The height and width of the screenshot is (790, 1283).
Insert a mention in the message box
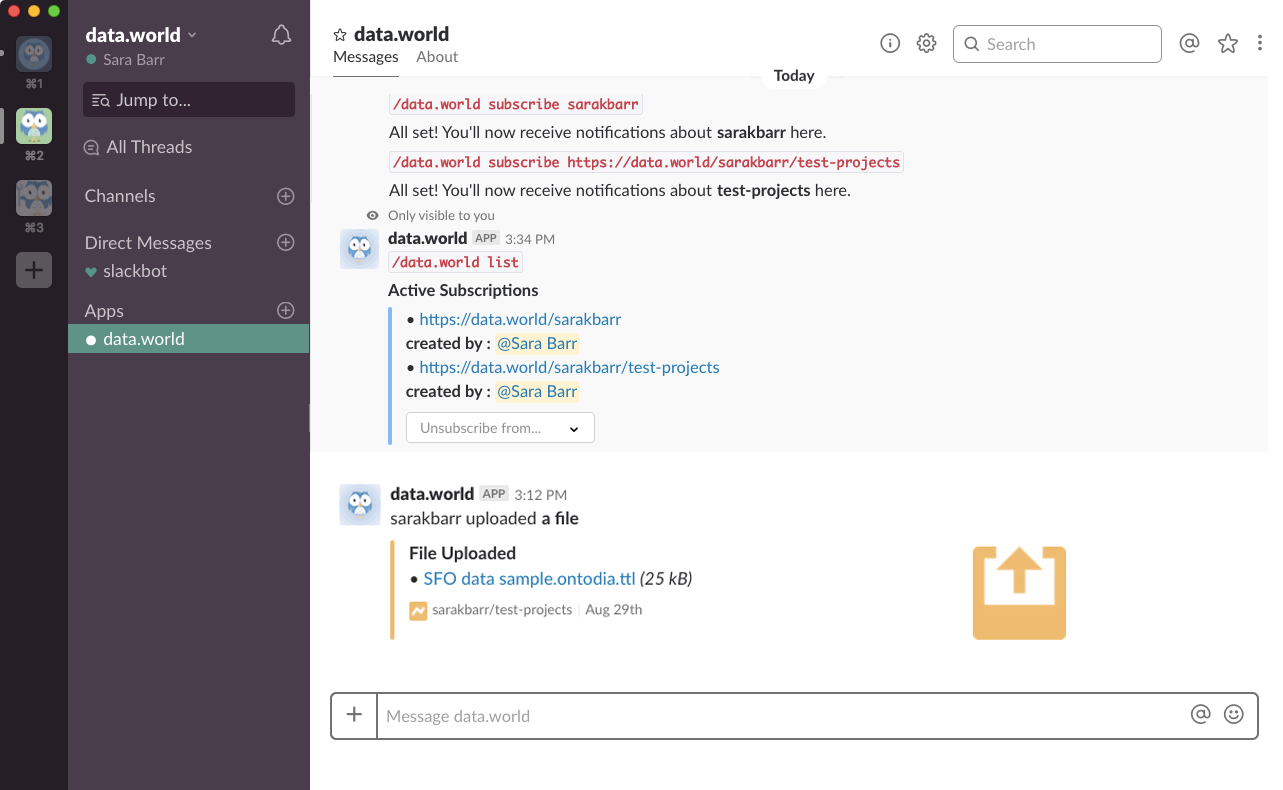point(1201,714)
